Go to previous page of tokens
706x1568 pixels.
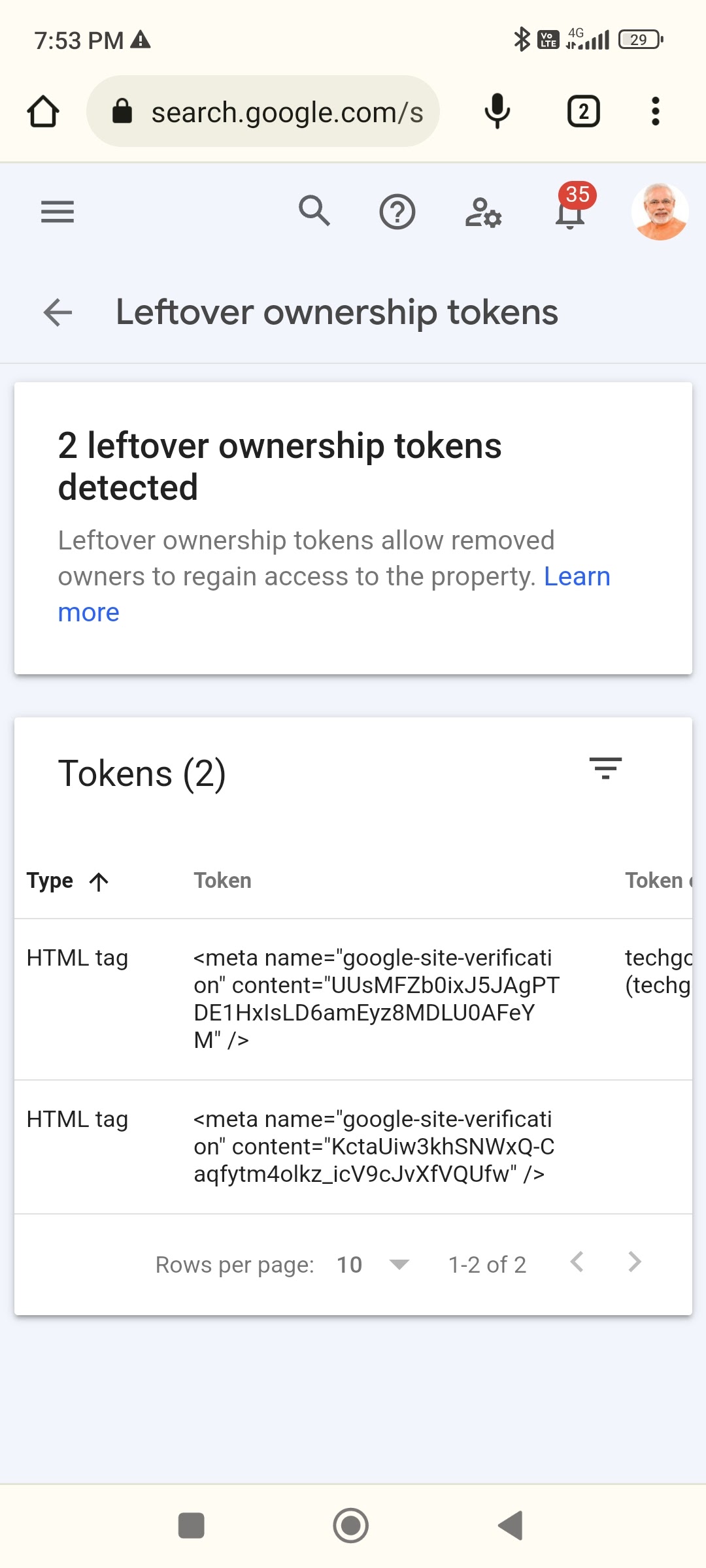click(577, 1262)
